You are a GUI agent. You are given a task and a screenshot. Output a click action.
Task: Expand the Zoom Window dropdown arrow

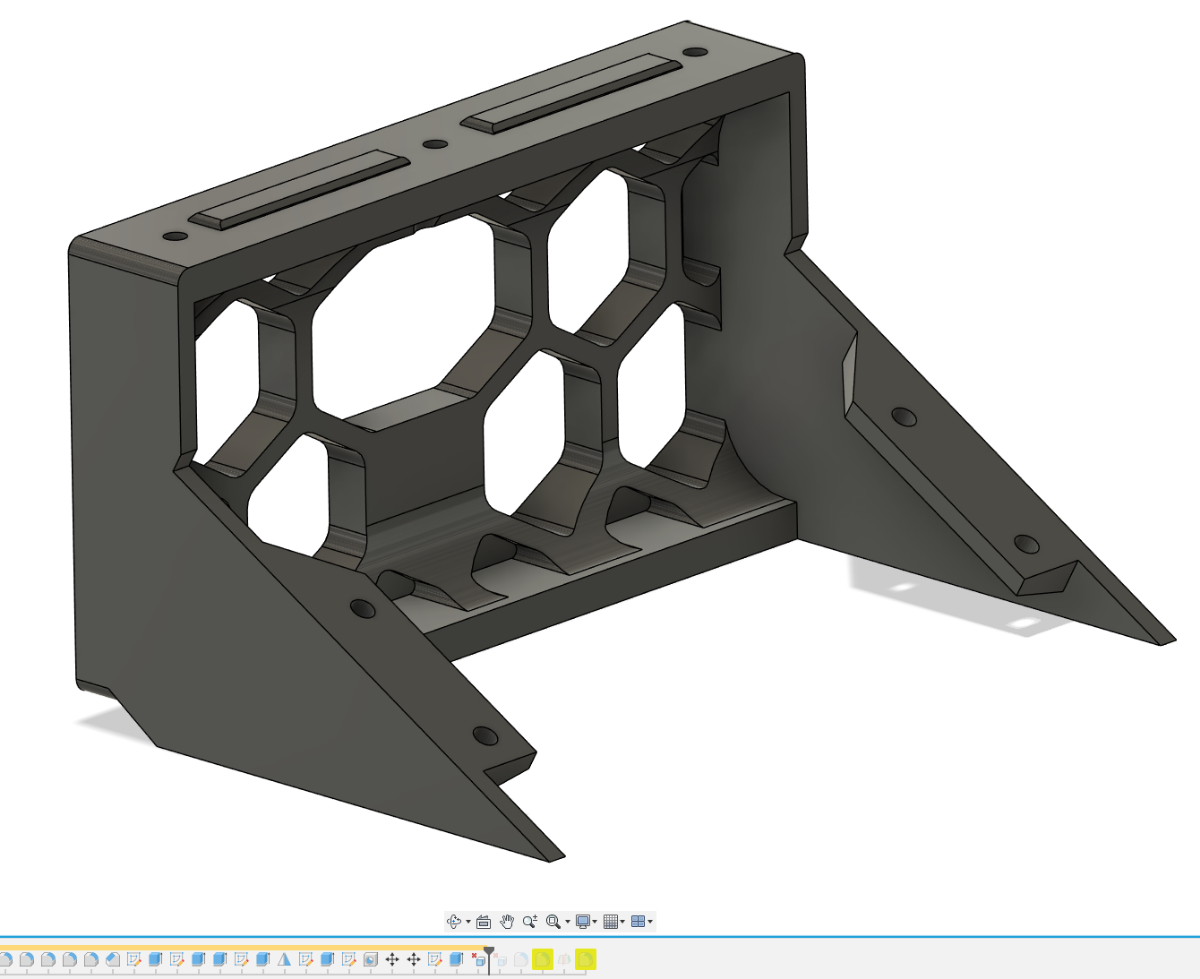[567, 922]
